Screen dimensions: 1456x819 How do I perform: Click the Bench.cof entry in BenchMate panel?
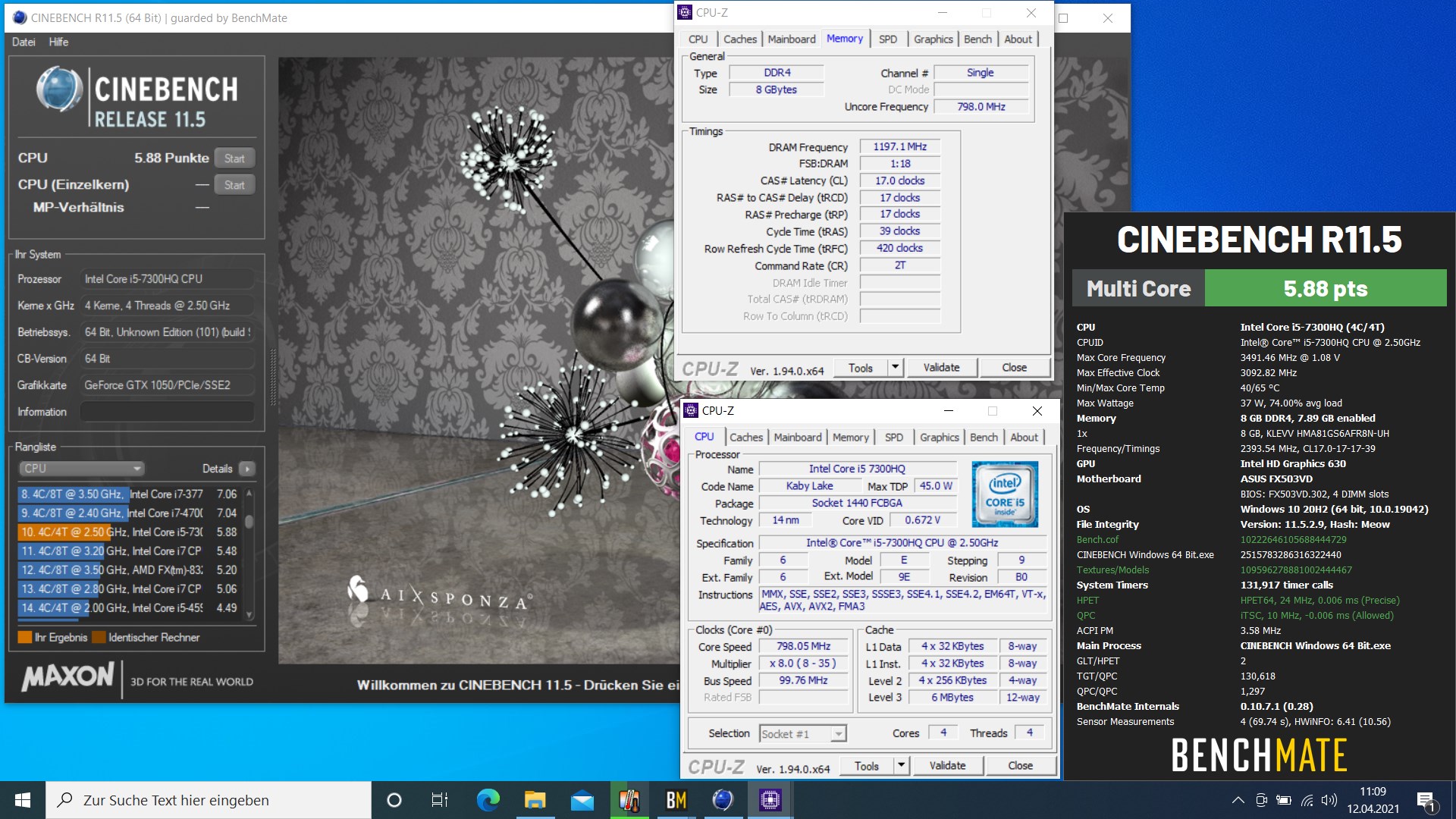[x=1097, y=540]
